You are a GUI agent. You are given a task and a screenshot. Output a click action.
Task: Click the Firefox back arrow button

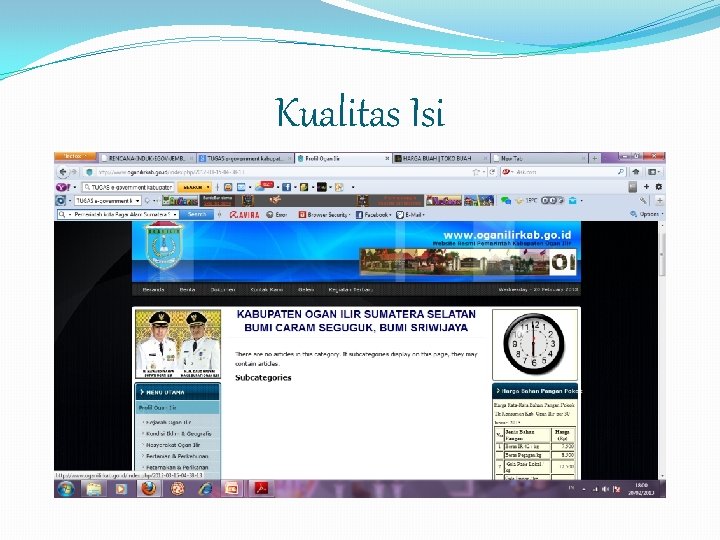(x=62, y=172)
